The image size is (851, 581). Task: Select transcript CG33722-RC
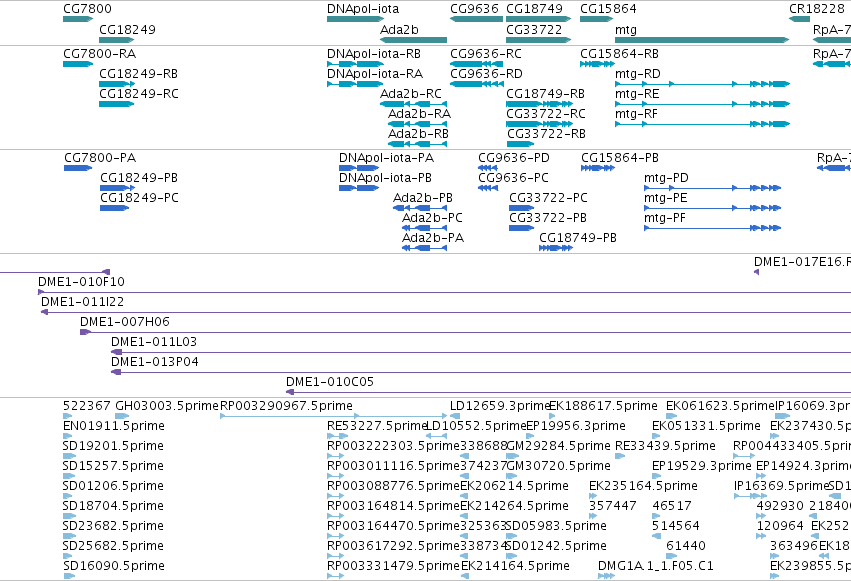(546, 114)
